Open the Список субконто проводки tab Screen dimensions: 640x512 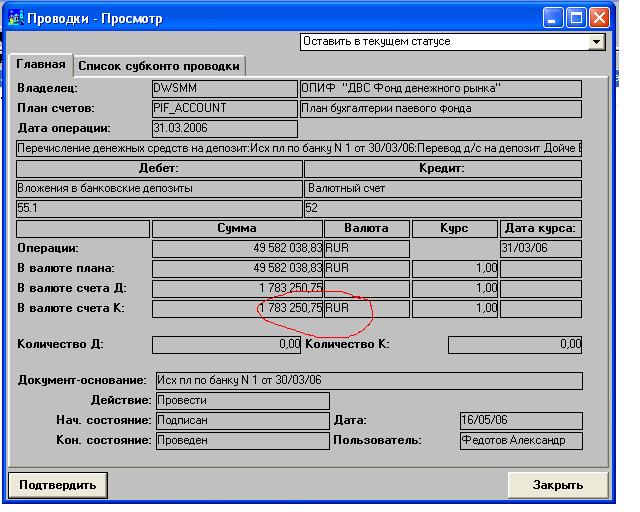click(159, 66)
